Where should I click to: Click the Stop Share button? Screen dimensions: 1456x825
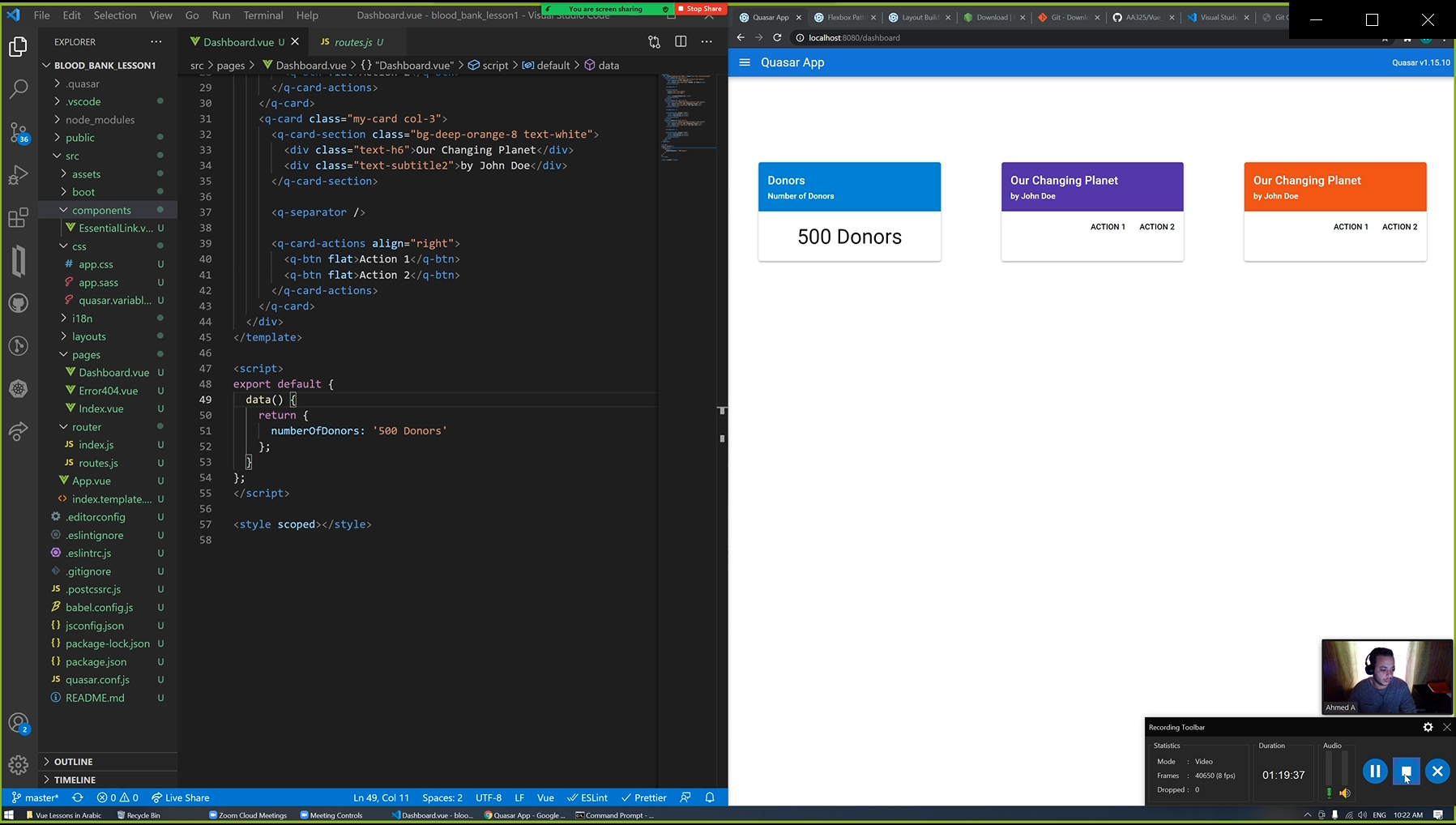(x=699, y=8)
